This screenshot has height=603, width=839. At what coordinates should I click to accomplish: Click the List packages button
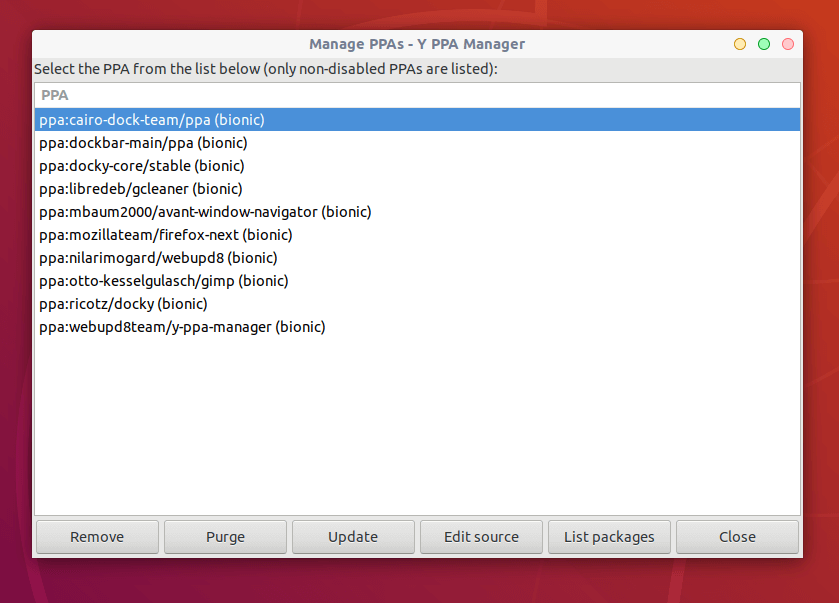coord(609,537)
